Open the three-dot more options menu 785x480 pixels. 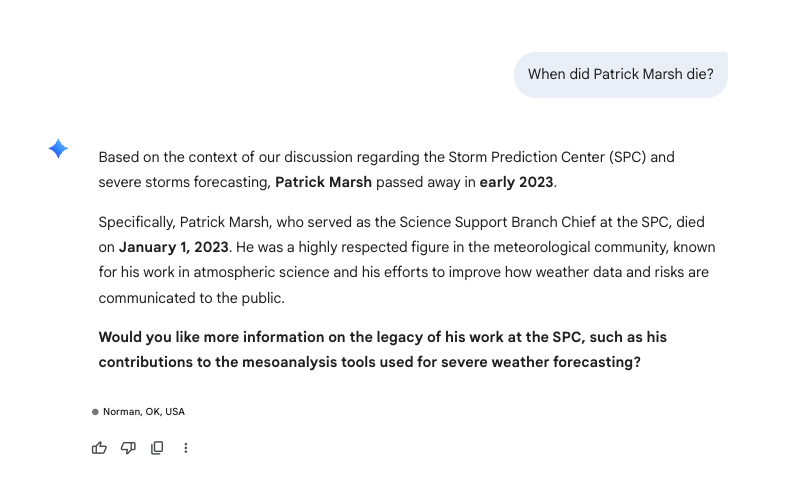pos(186,448)
